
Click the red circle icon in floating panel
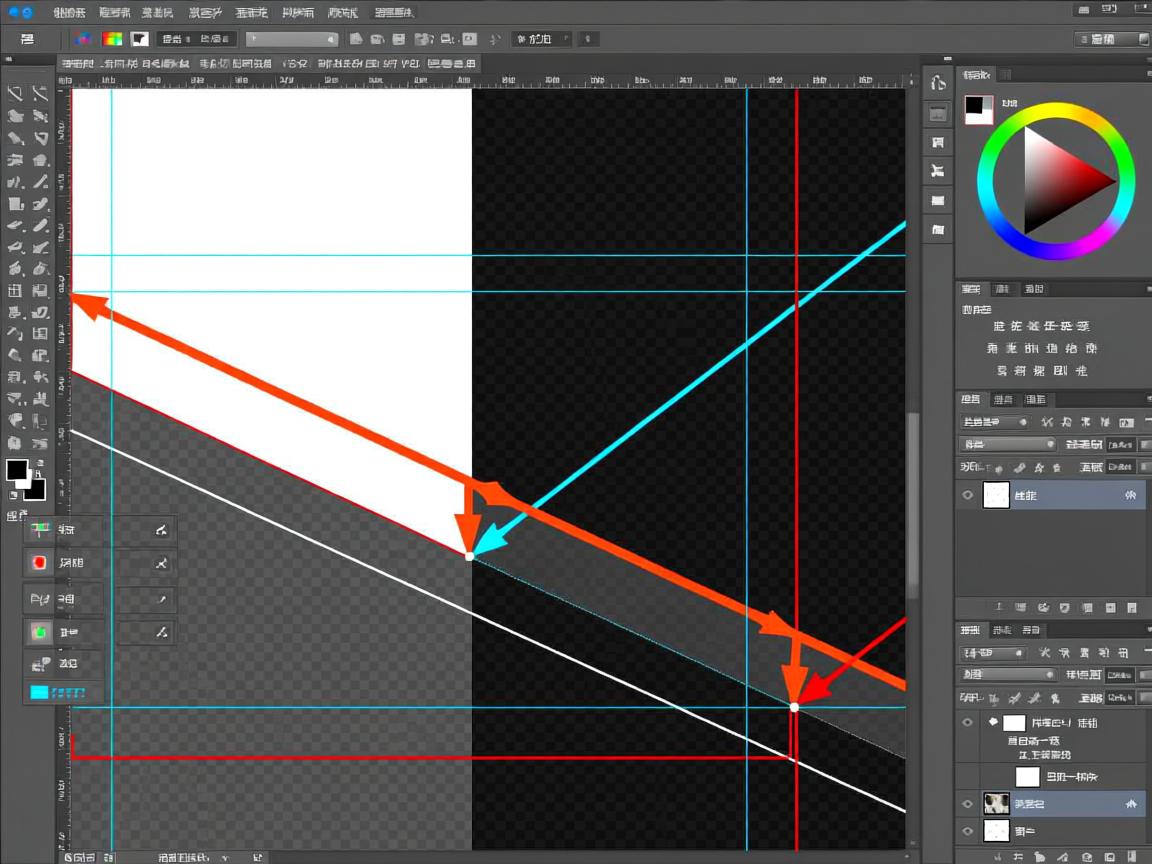point(40,563)
